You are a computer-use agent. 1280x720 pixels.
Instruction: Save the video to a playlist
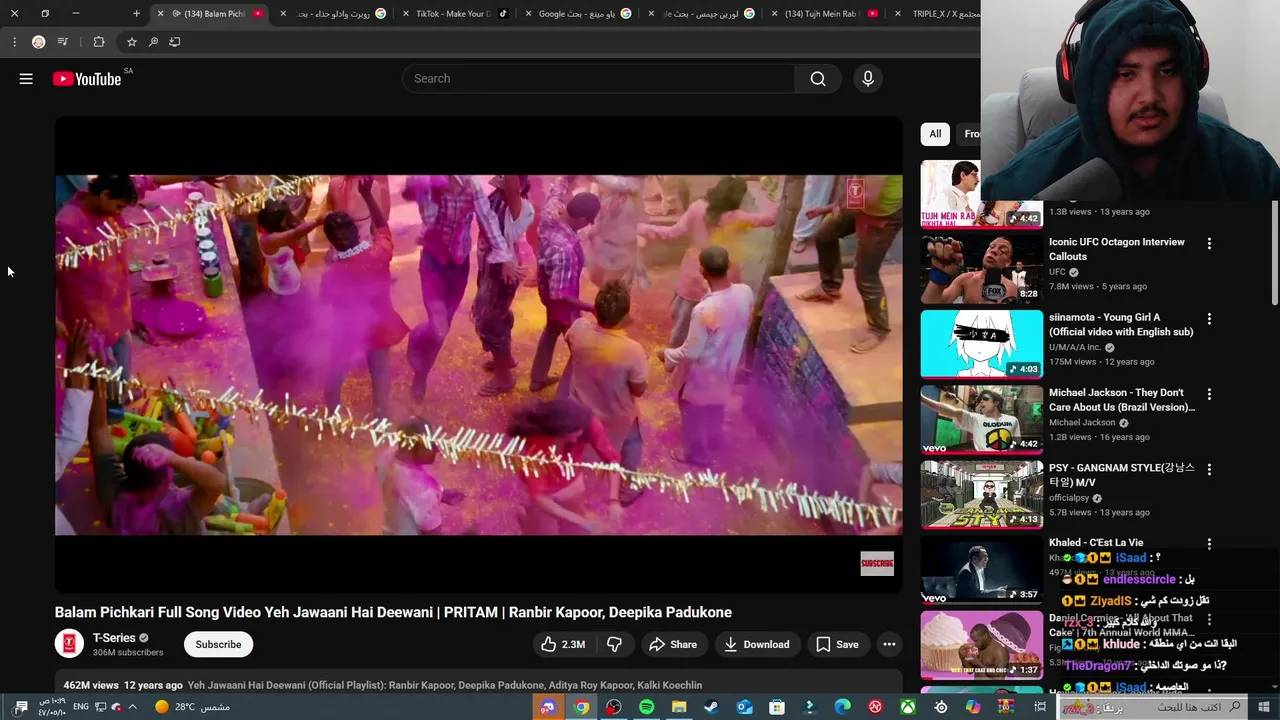point(837,644)
